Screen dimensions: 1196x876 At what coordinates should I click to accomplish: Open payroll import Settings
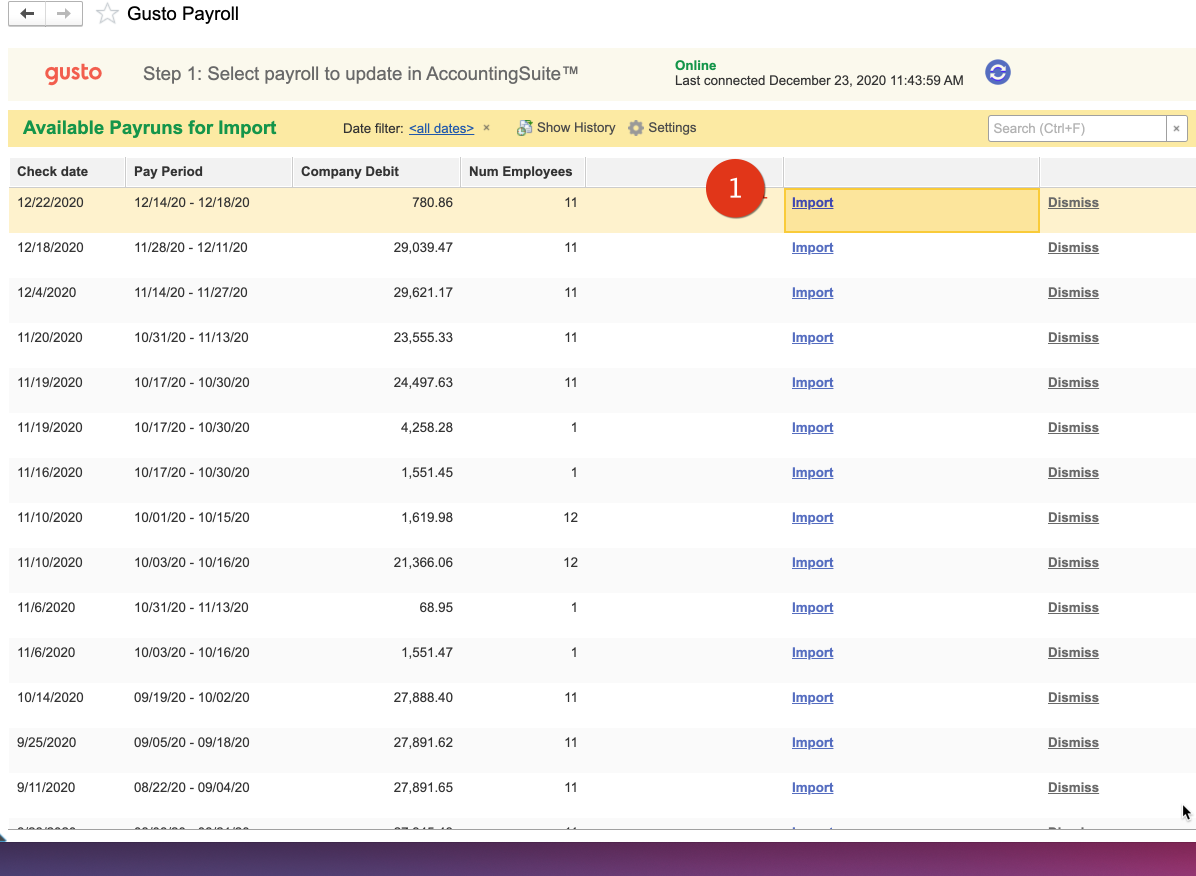click(662, 128)
